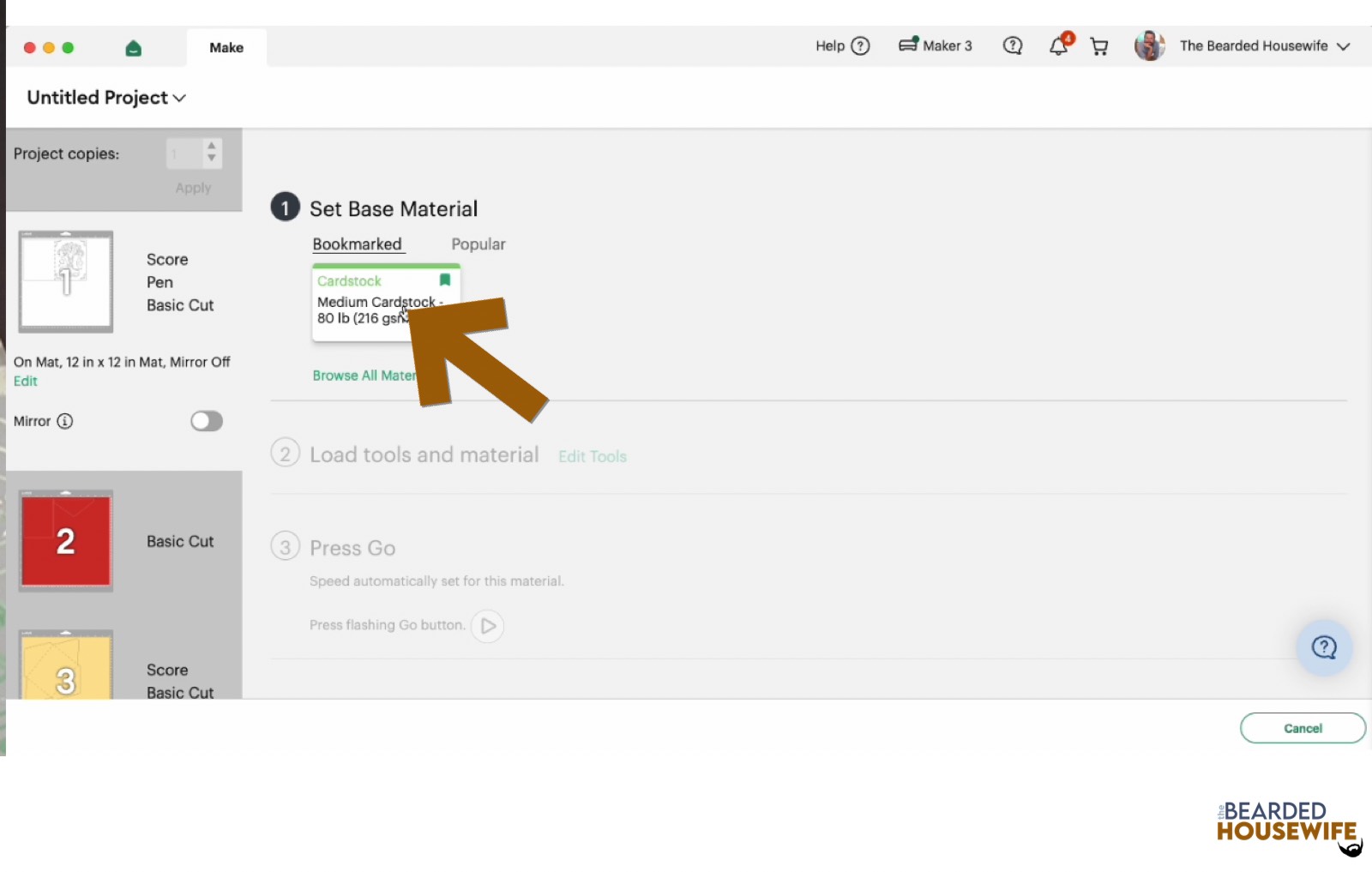
Task: Switch to the Popular materials tab
Action: (x=478, y=244)
